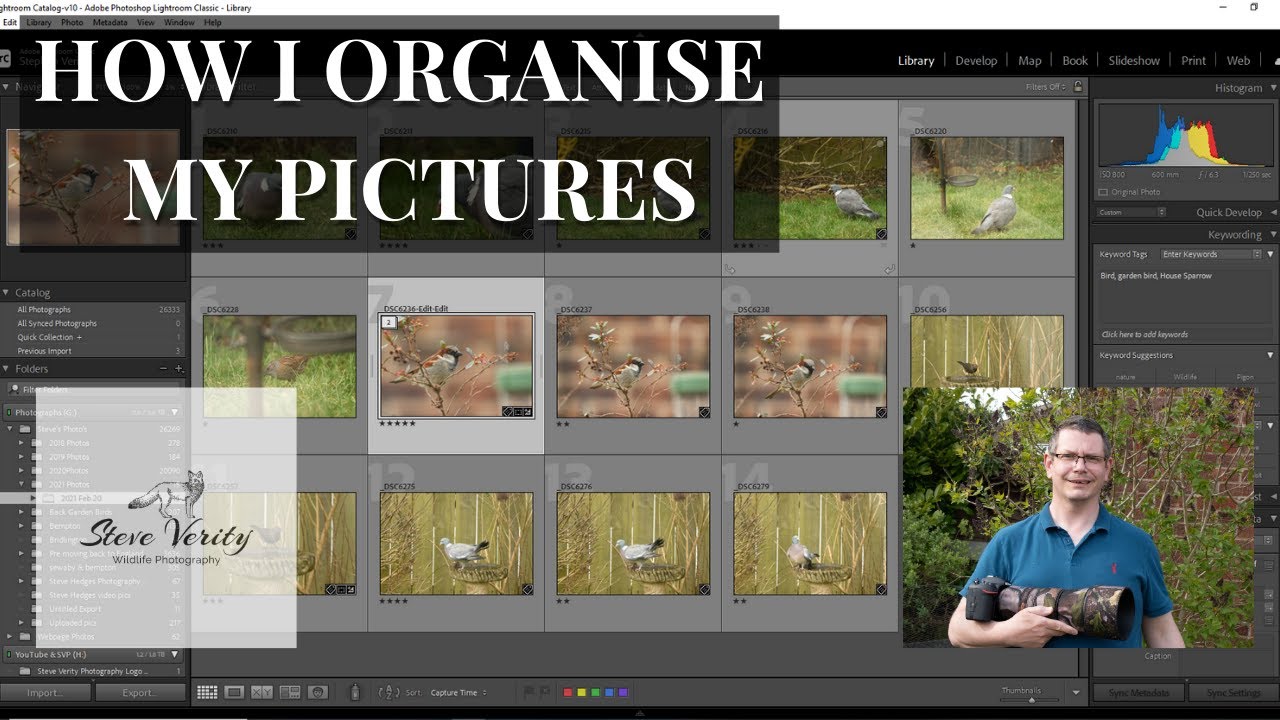1280x720 pixels.
Task: Collapse the Keyword Suggestions section
Action: point(1271,355)
